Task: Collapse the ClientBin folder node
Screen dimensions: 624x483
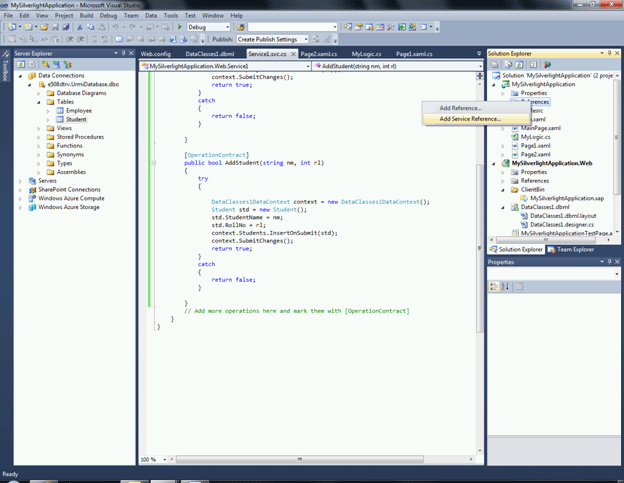Action: pos(503,190)
